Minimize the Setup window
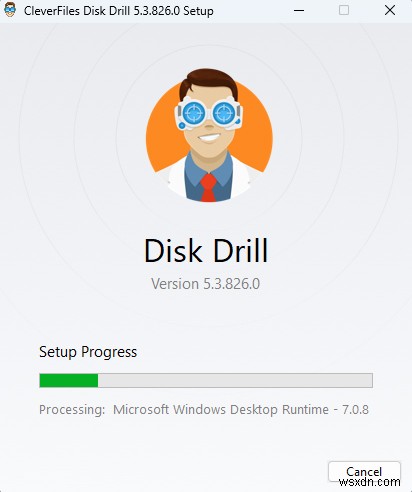Screen dimensions: 412x492 [x=299, y=10]
